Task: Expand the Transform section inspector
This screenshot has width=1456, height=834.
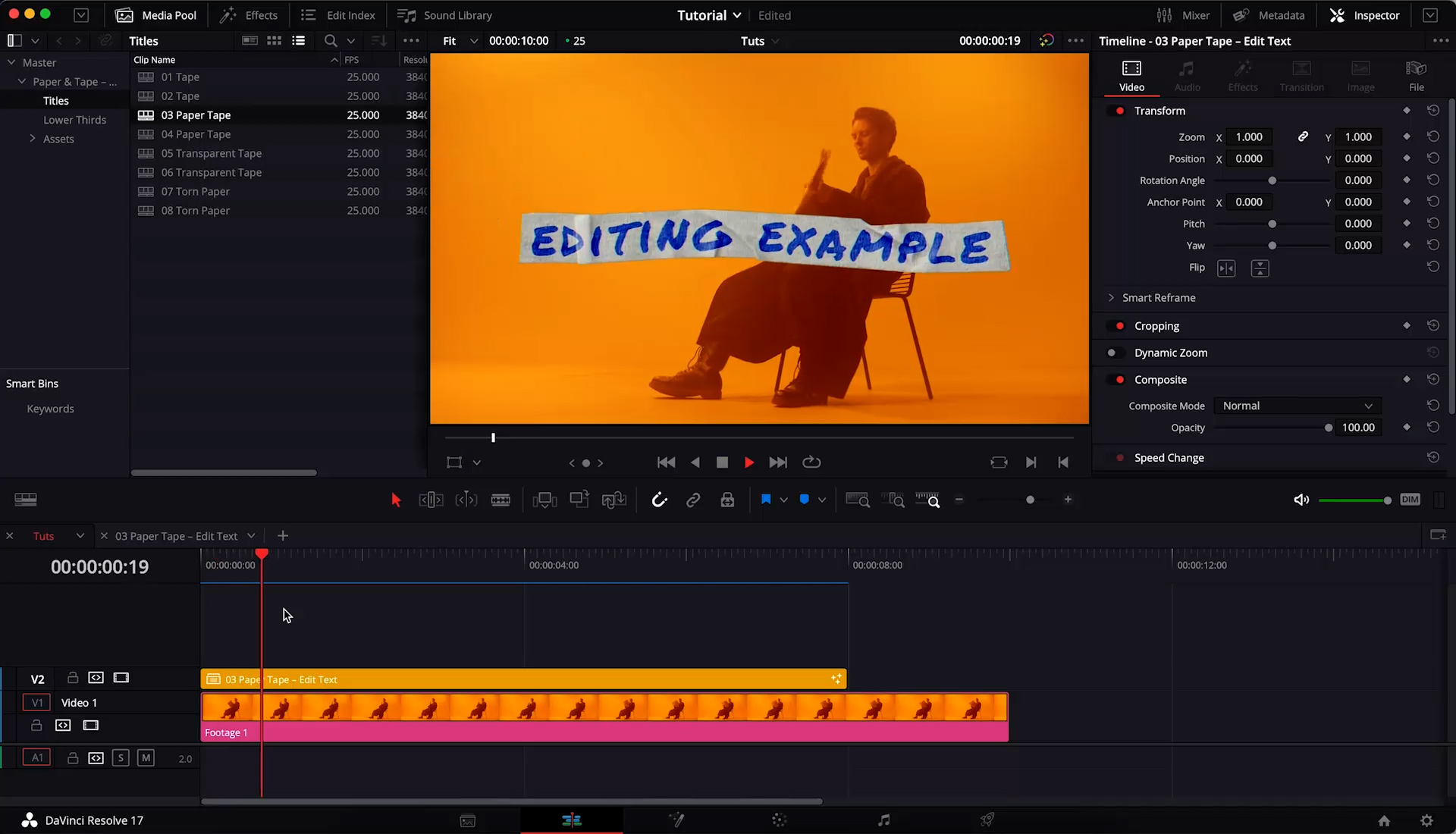Action: [1159, 110]
